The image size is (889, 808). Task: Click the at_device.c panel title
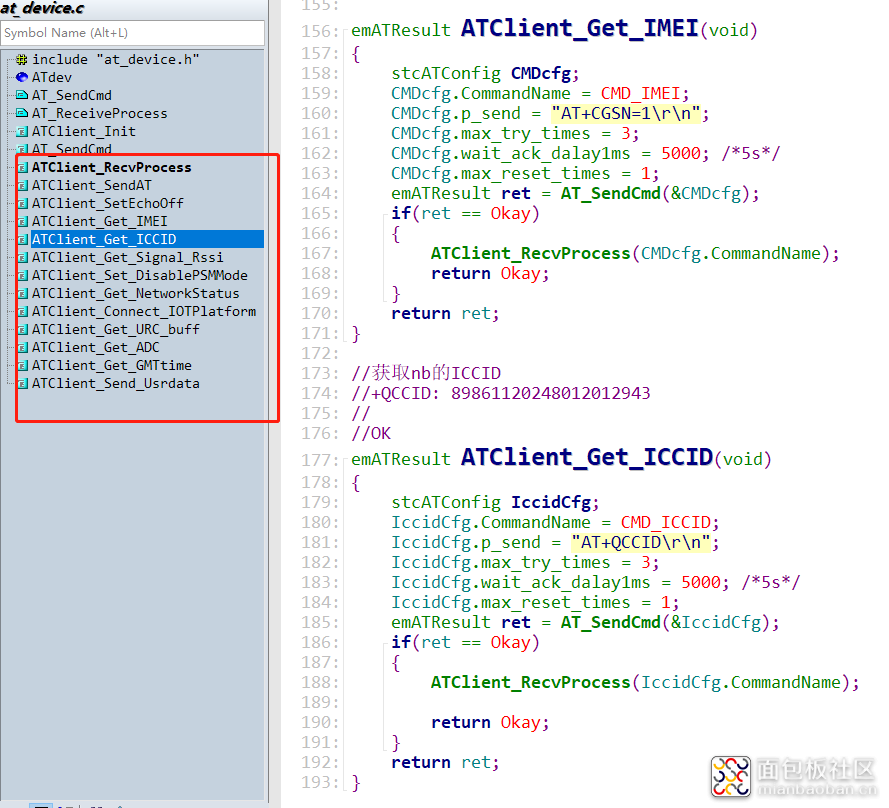click(x=43, y=8)
